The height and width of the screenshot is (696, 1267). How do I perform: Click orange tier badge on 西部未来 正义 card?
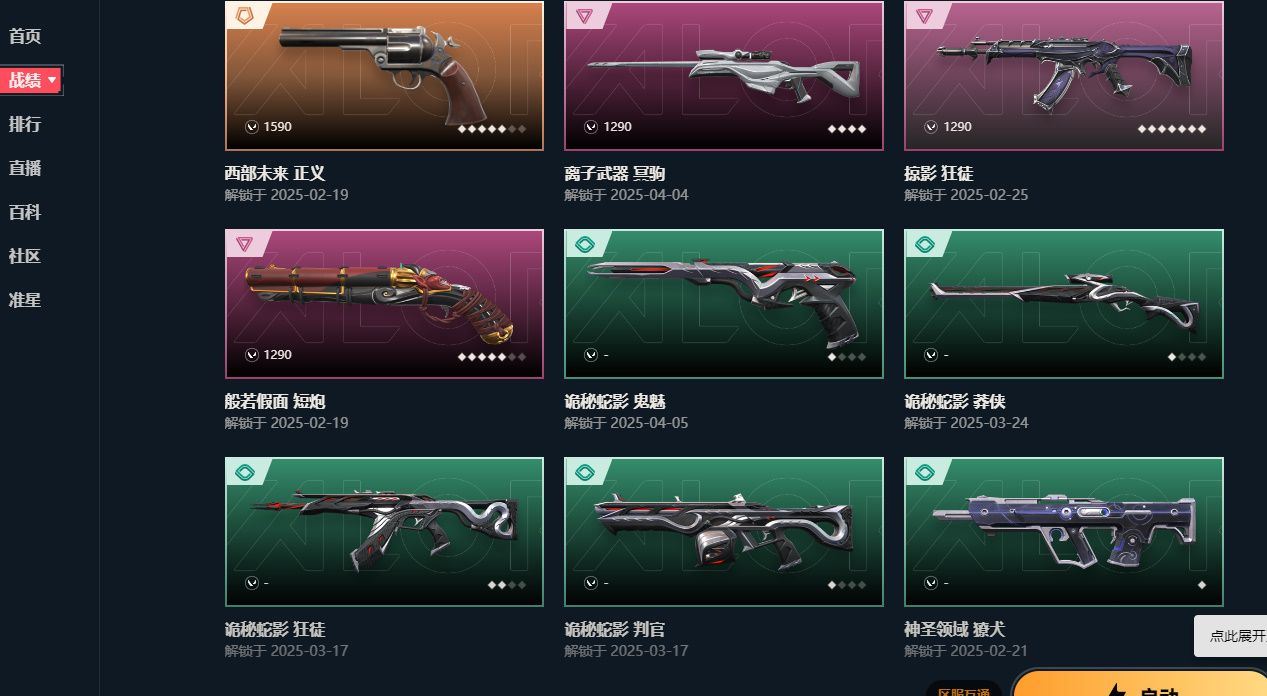(x=245, y=15)
